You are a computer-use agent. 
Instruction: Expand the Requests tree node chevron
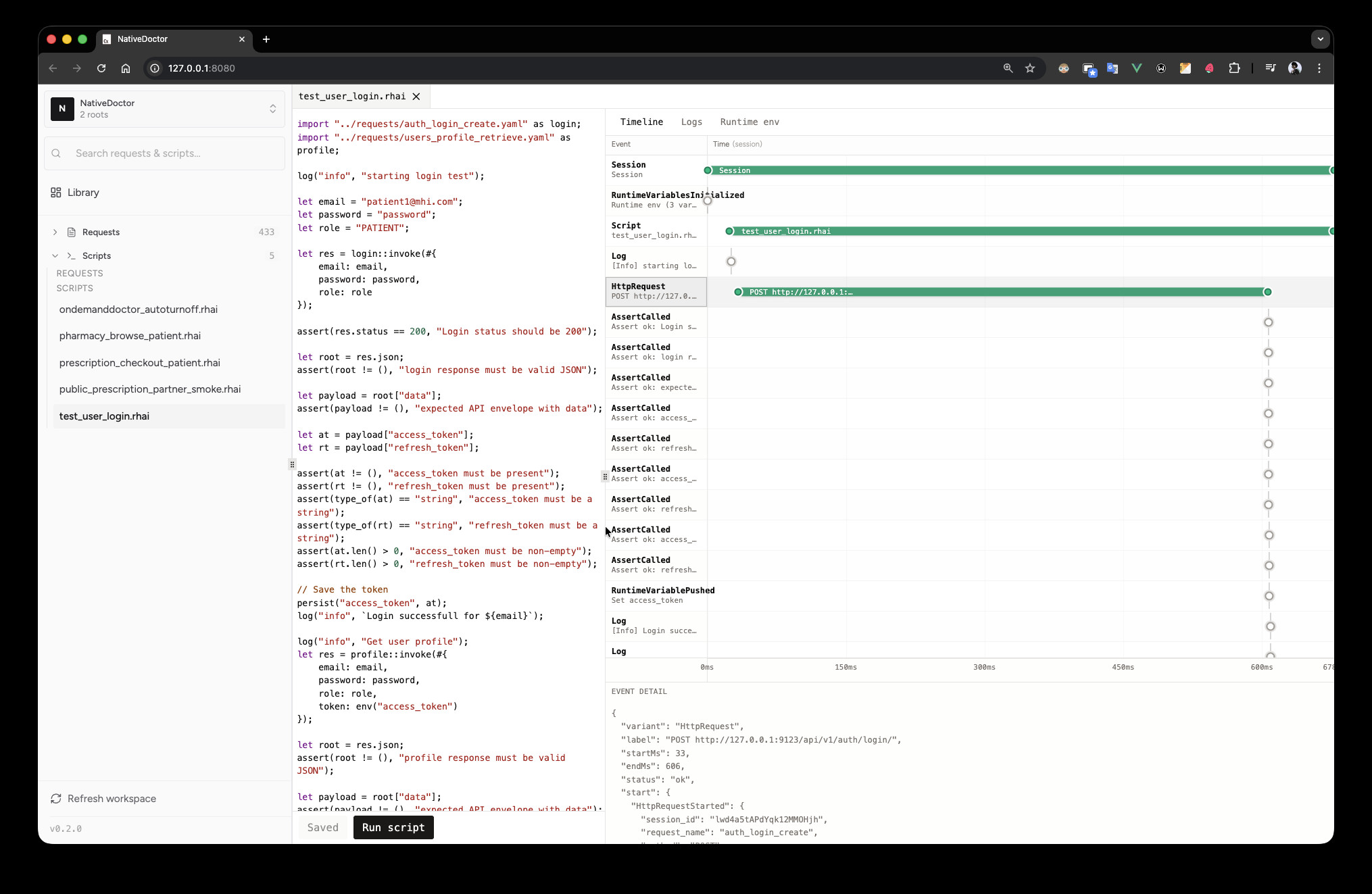[55, 232]
